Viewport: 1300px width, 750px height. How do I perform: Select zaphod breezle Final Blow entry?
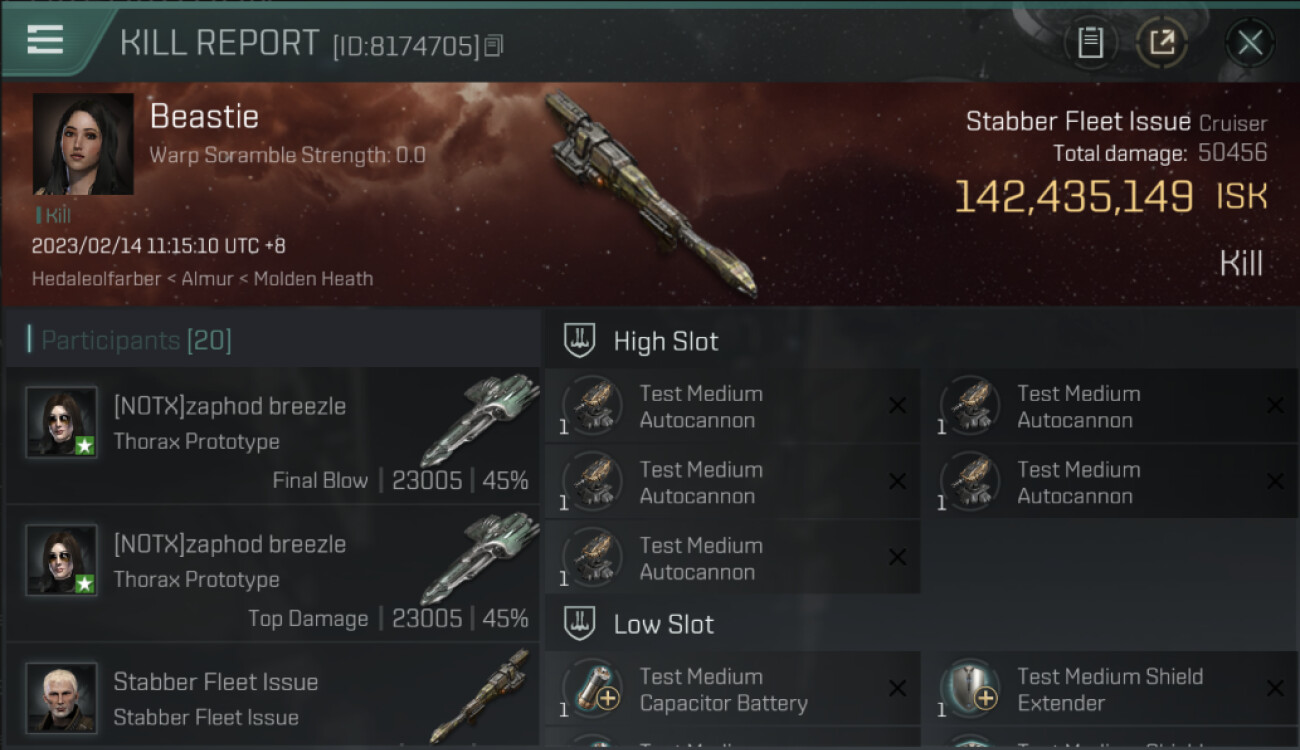[x=273, y=435]
